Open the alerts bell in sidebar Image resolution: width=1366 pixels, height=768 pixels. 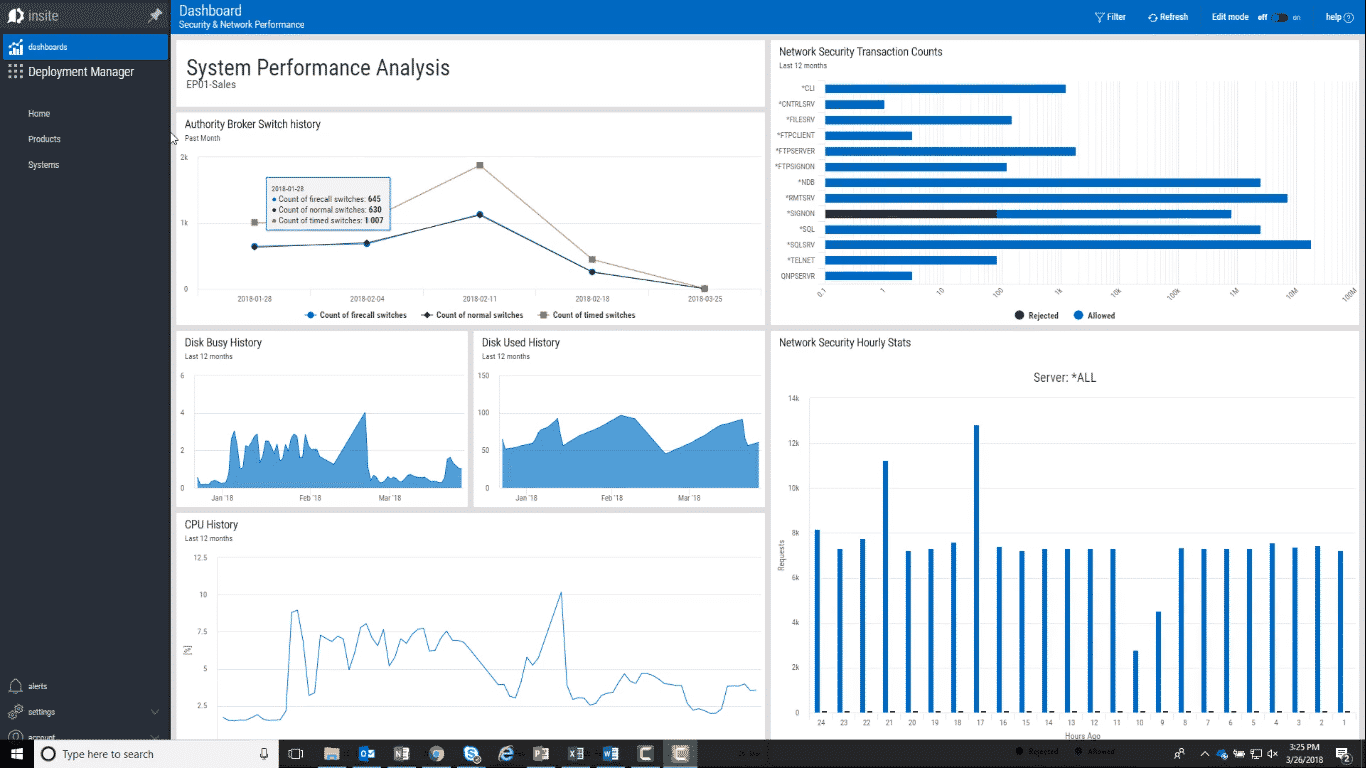pos(15,686)
